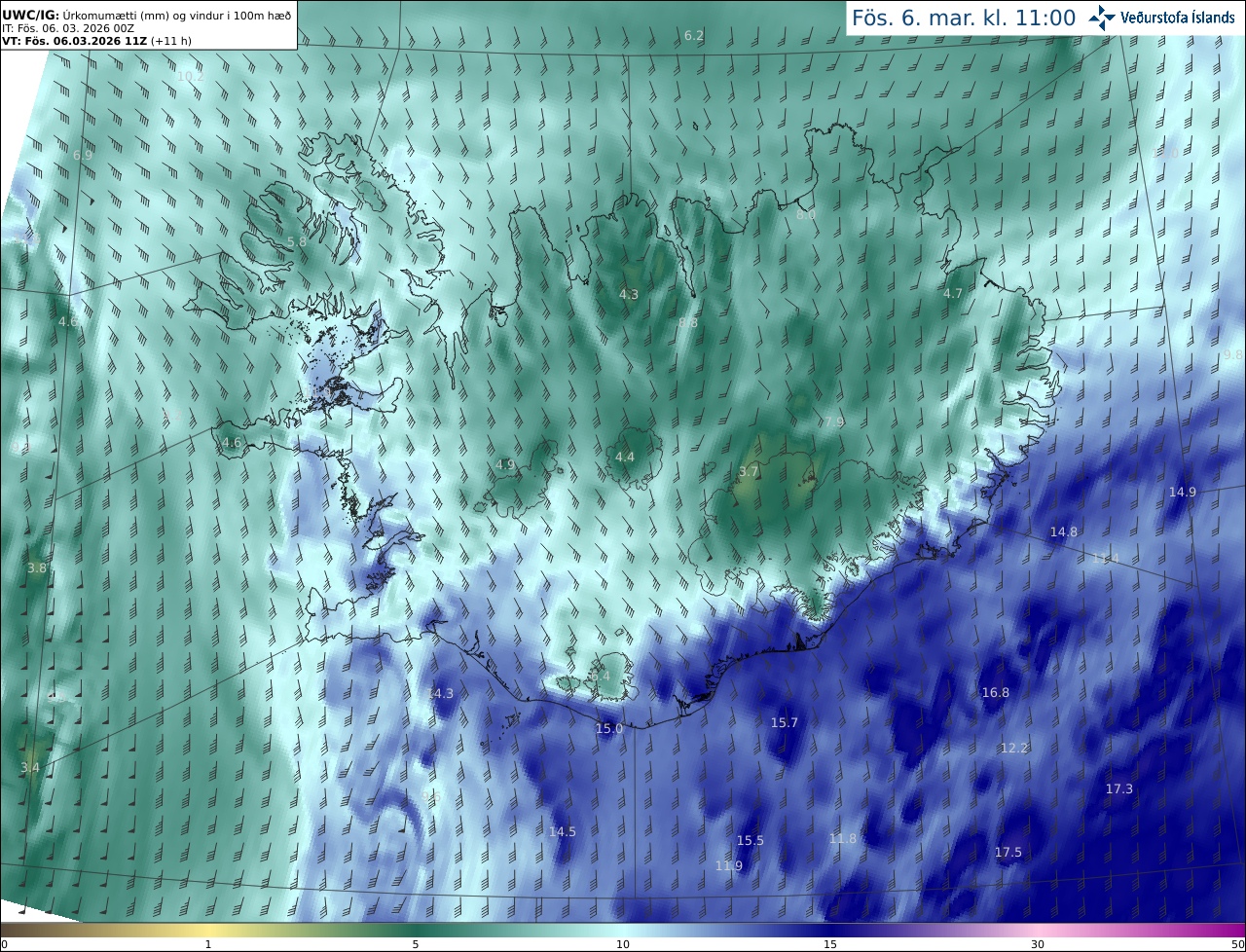The height and width of the screenshot is (952, 1246).
Task: Click the 50 tick on the color scale
Action: (x=1238, y=944)
